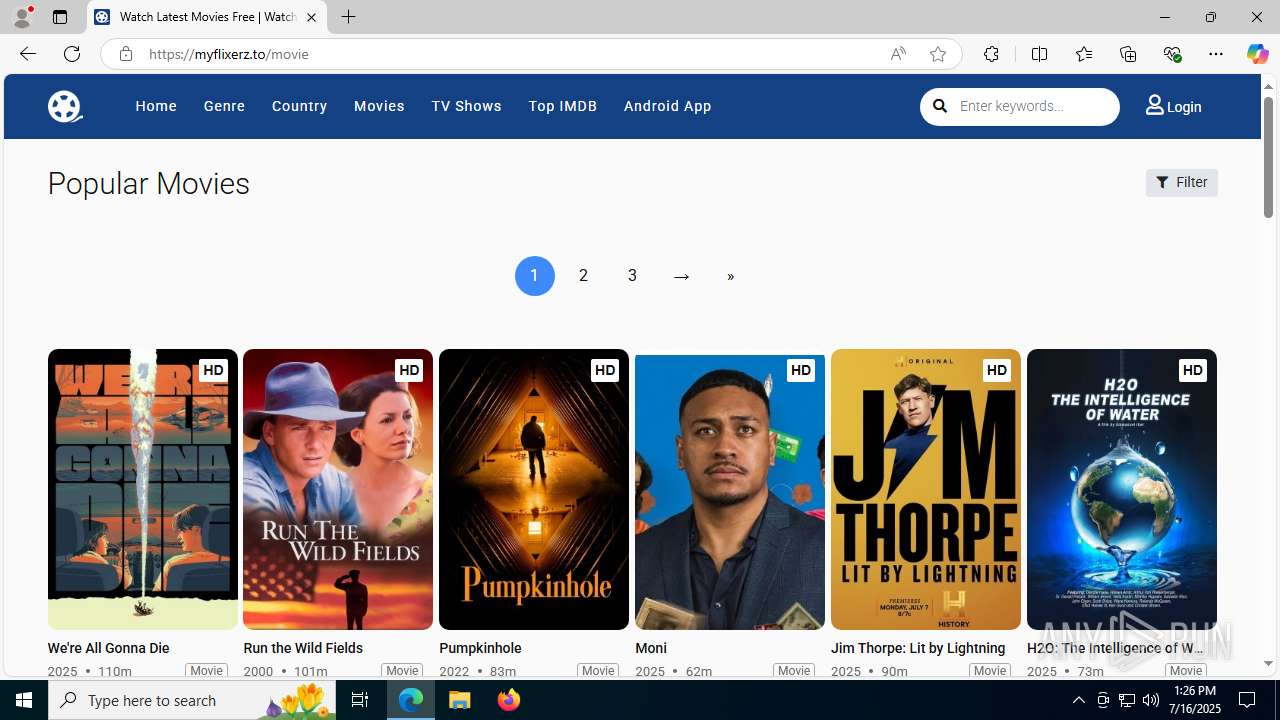Click next page arrow
1280x720 pixels.
point(681,276)
